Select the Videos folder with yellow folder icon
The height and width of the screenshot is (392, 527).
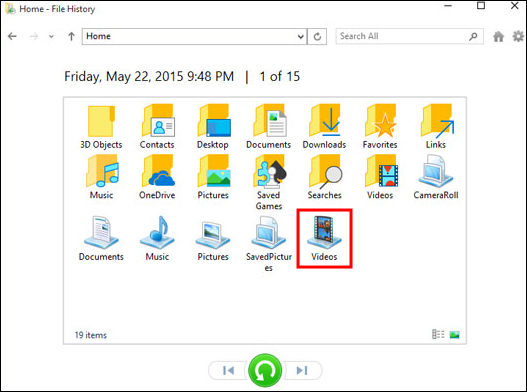pyautogui.click(x=380, y=177)
